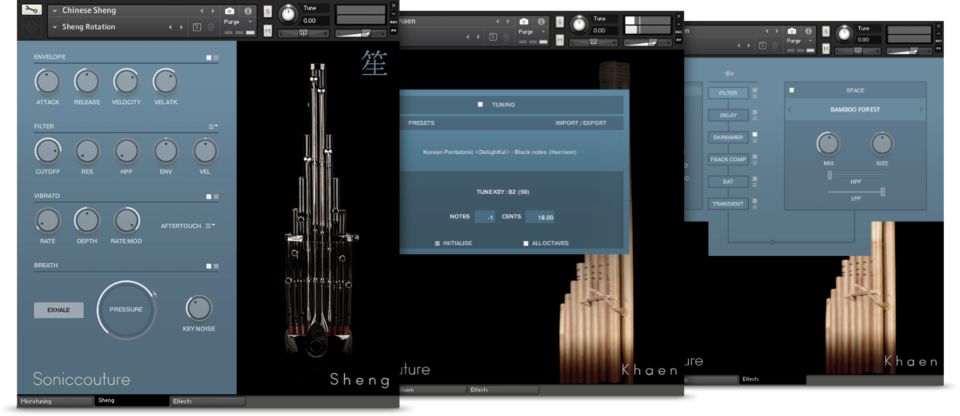Viewport: 960px width, 416px height.
Task: Expand the Filter type dropdown menu
Action: 212,127
